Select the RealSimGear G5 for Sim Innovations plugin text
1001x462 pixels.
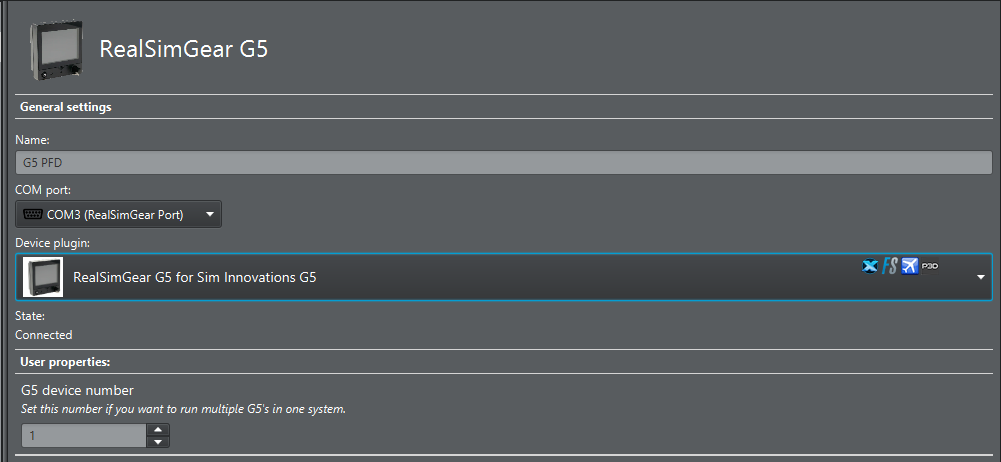tap(195, 277)
